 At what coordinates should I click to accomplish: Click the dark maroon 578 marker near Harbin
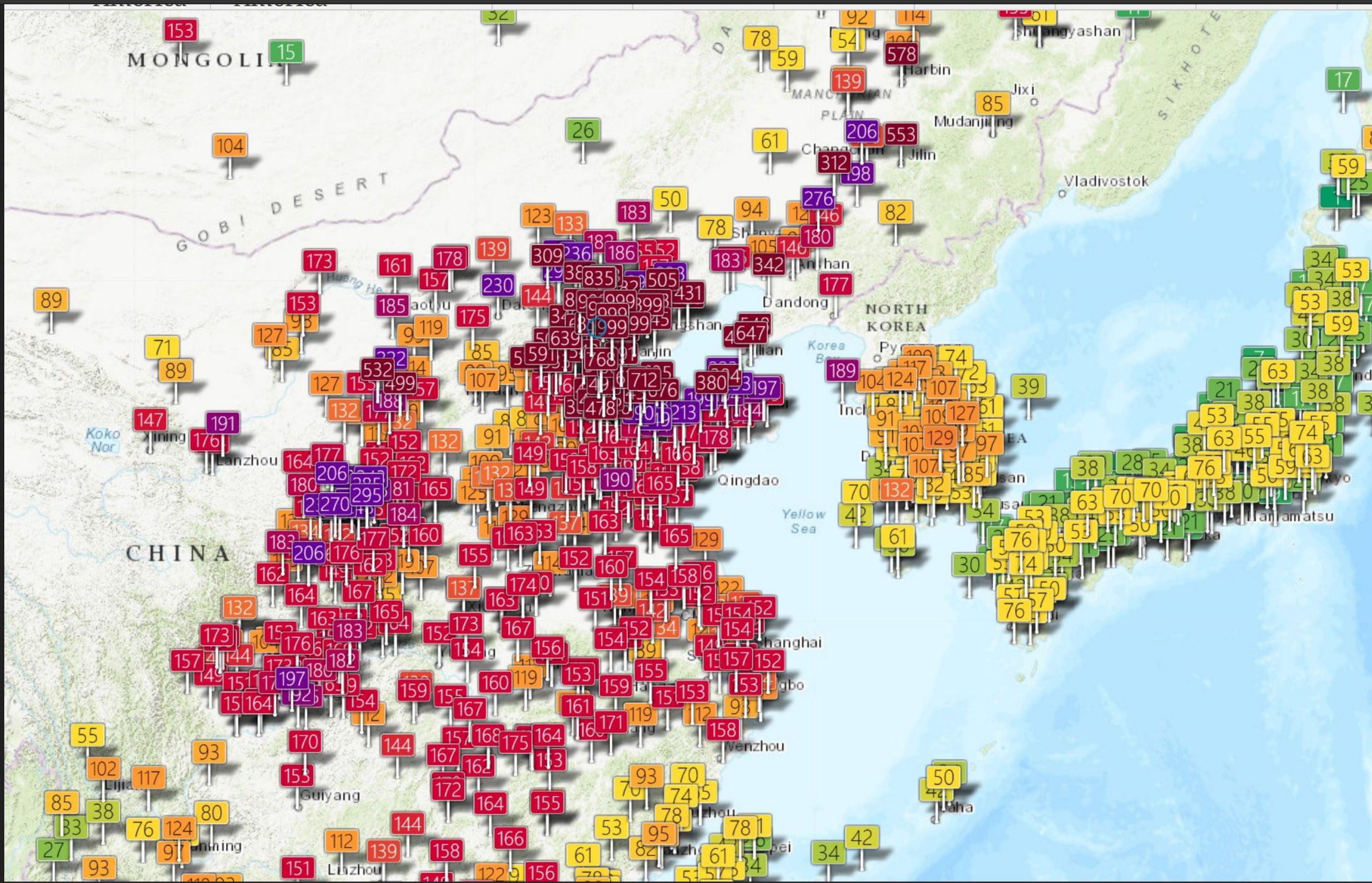point(901,54)
